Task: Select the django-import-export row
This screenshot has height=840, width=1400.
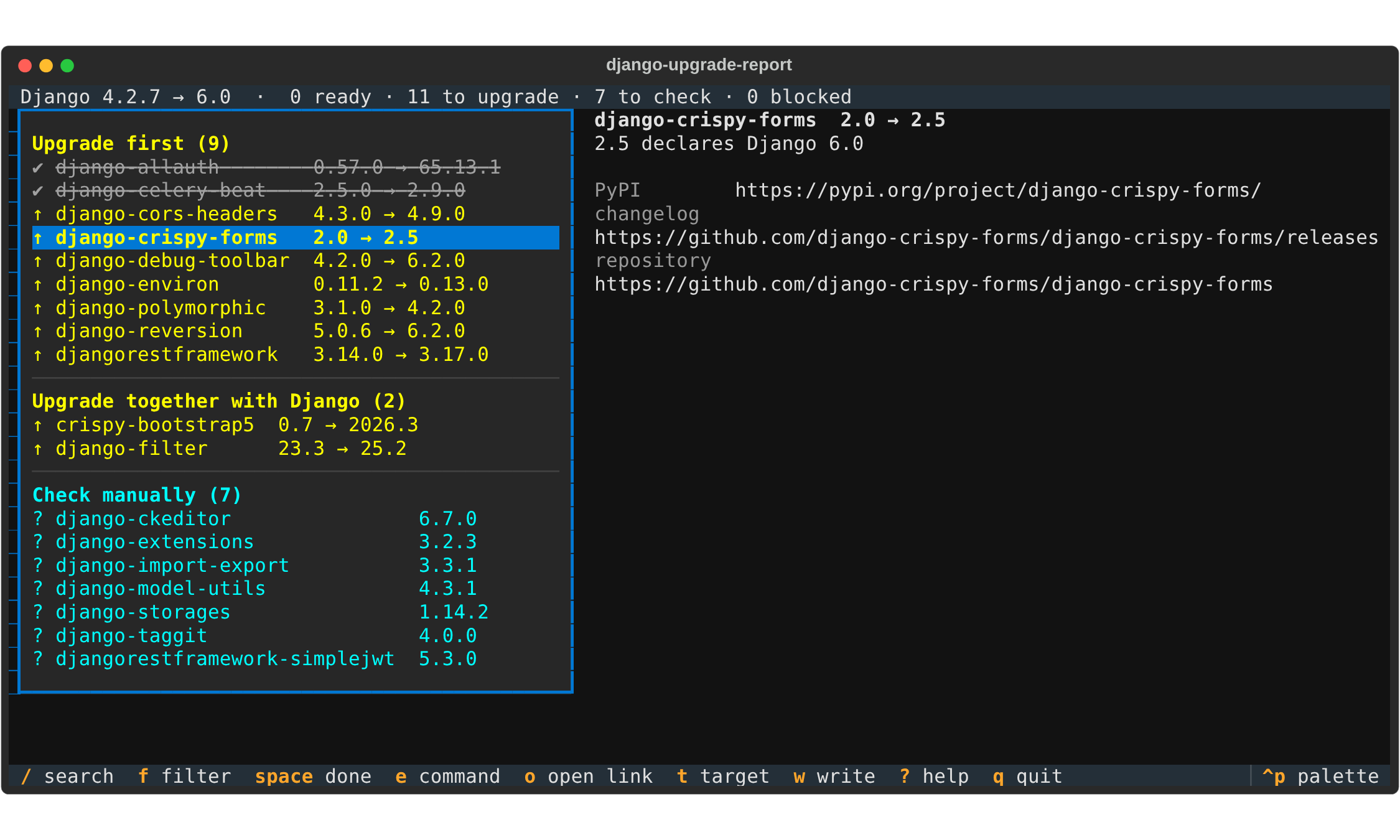Action: click(x=296, y=566)
